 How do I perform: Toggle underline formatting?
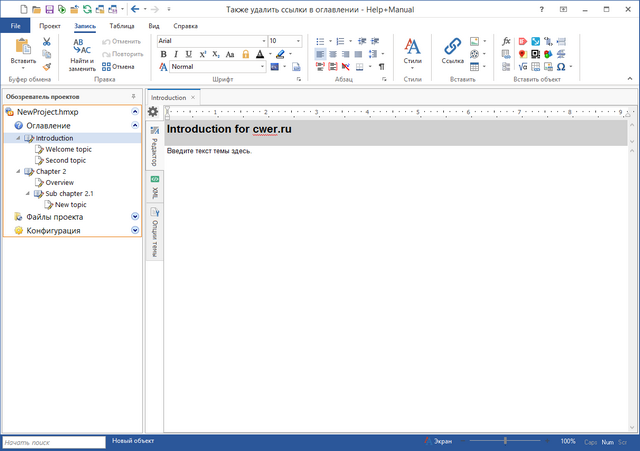pyautogui.click(x=189, y=54)
